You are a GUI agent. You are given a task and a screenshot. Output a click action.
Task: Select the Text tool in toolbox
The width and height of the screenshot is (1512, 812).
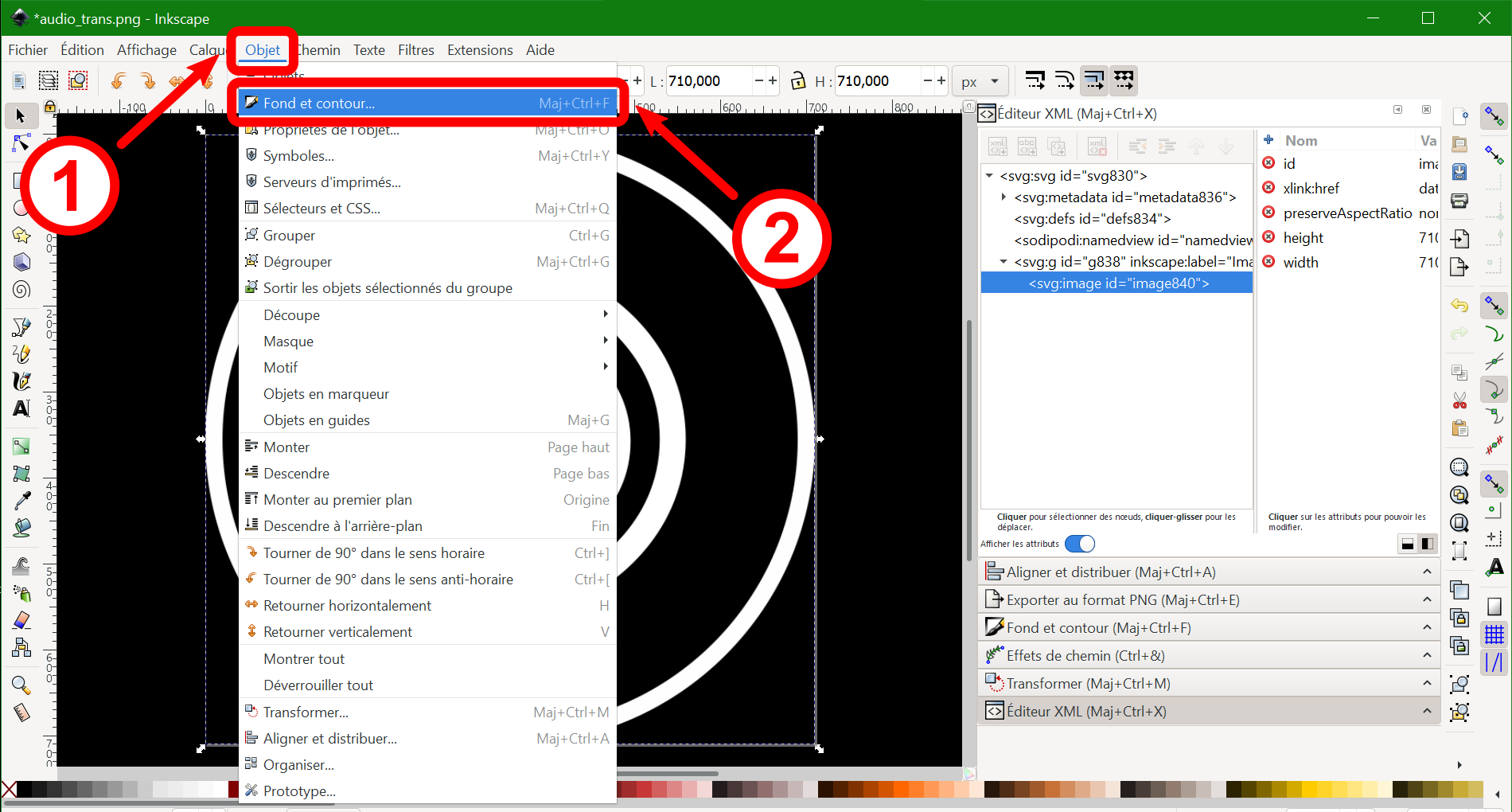(21, 408)
